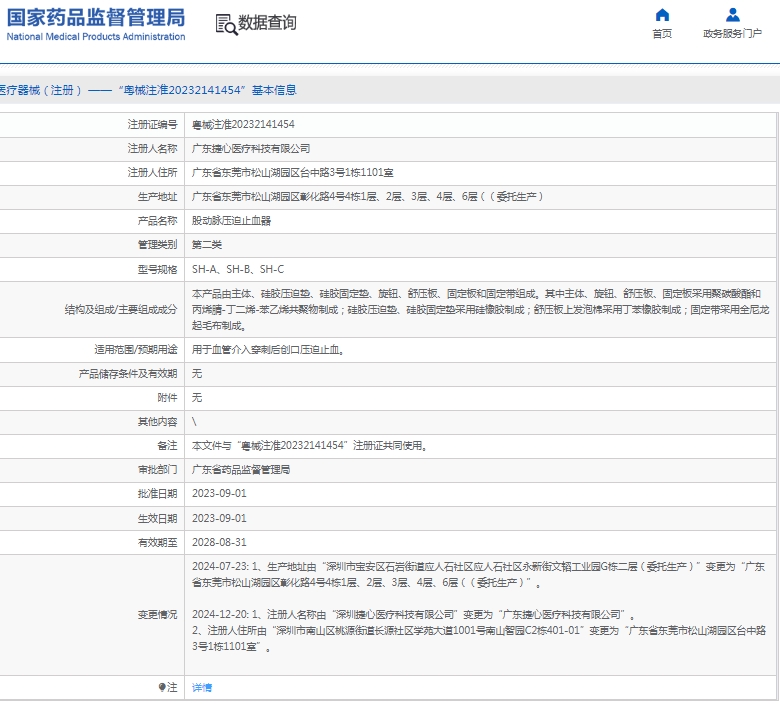Click expiry date value 2028-08-31
The width and height of the screenshot is (780, 706).
coord(219,542)
